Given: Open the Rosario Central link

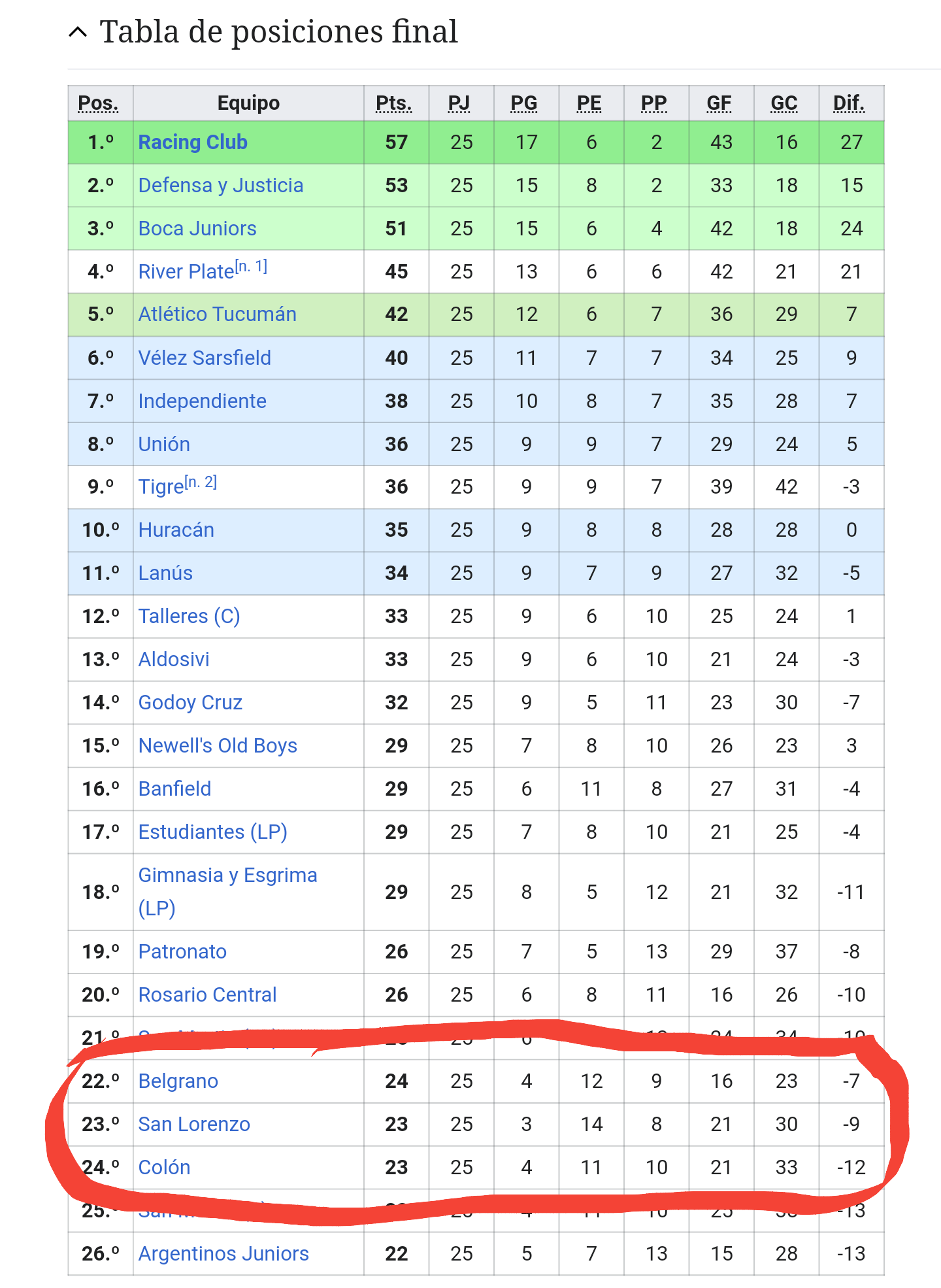Looking at the screenshot, I should click(x=208, y=994).
